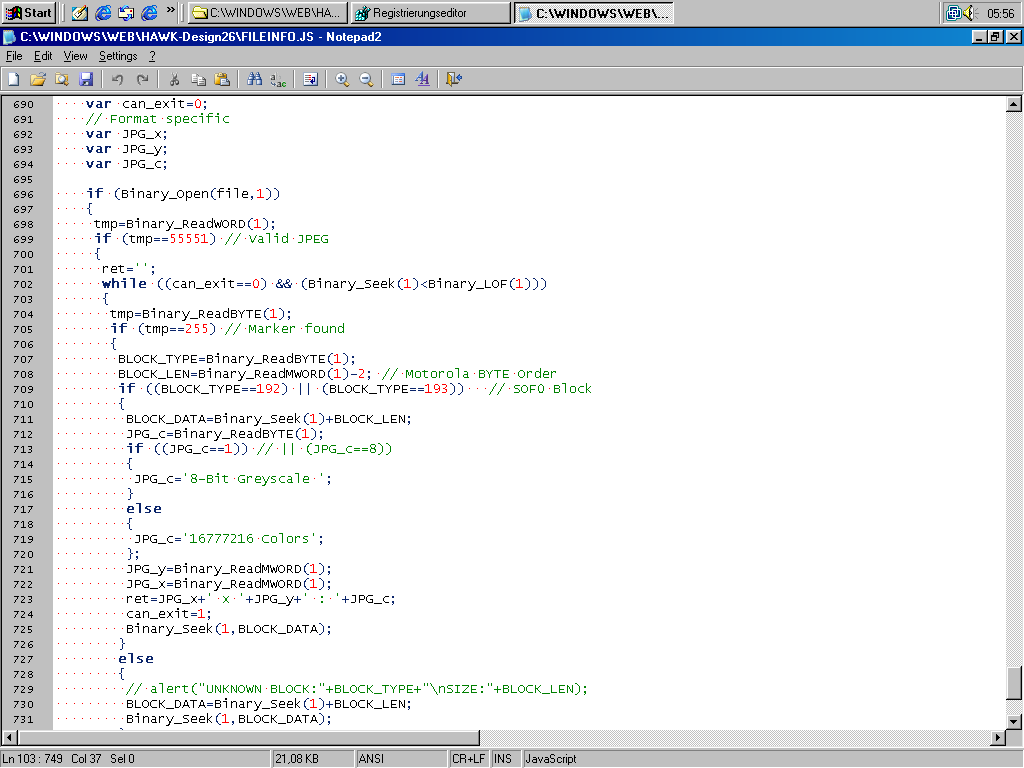
Task: Open the syntax scheme selection icon
Action: 398,80
